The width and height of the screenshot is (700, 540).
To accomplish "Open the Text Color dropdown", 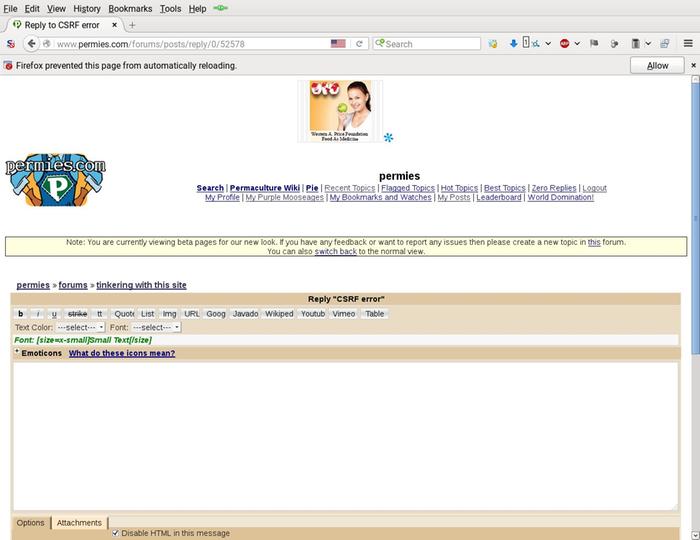I will point(80,327).
